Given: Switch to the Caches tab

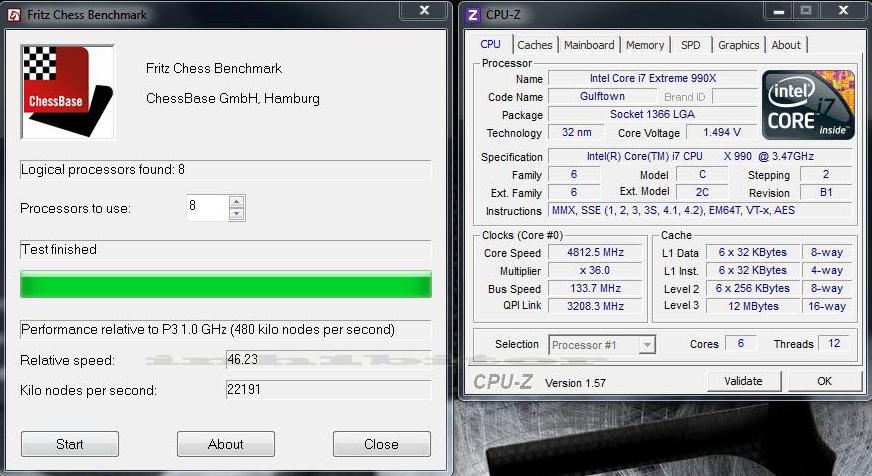Looking at the screenshot, I should (x=535, y=45).
